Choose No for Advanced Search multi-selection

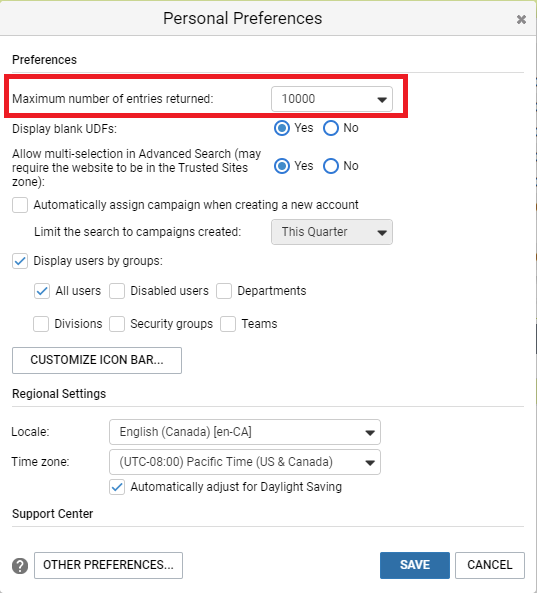pos(331,166)
